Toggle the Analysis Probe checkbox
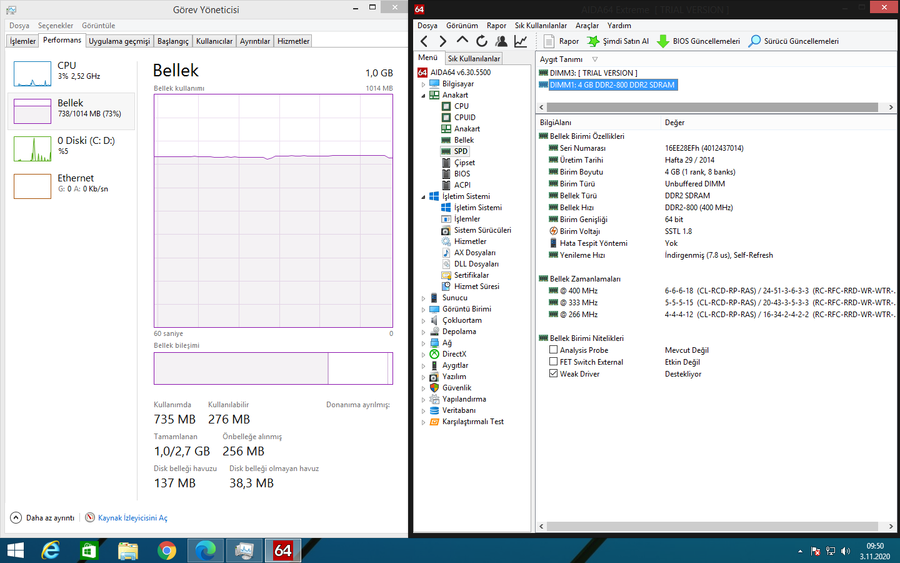This screenshot has width=900, height=563. 553,350
